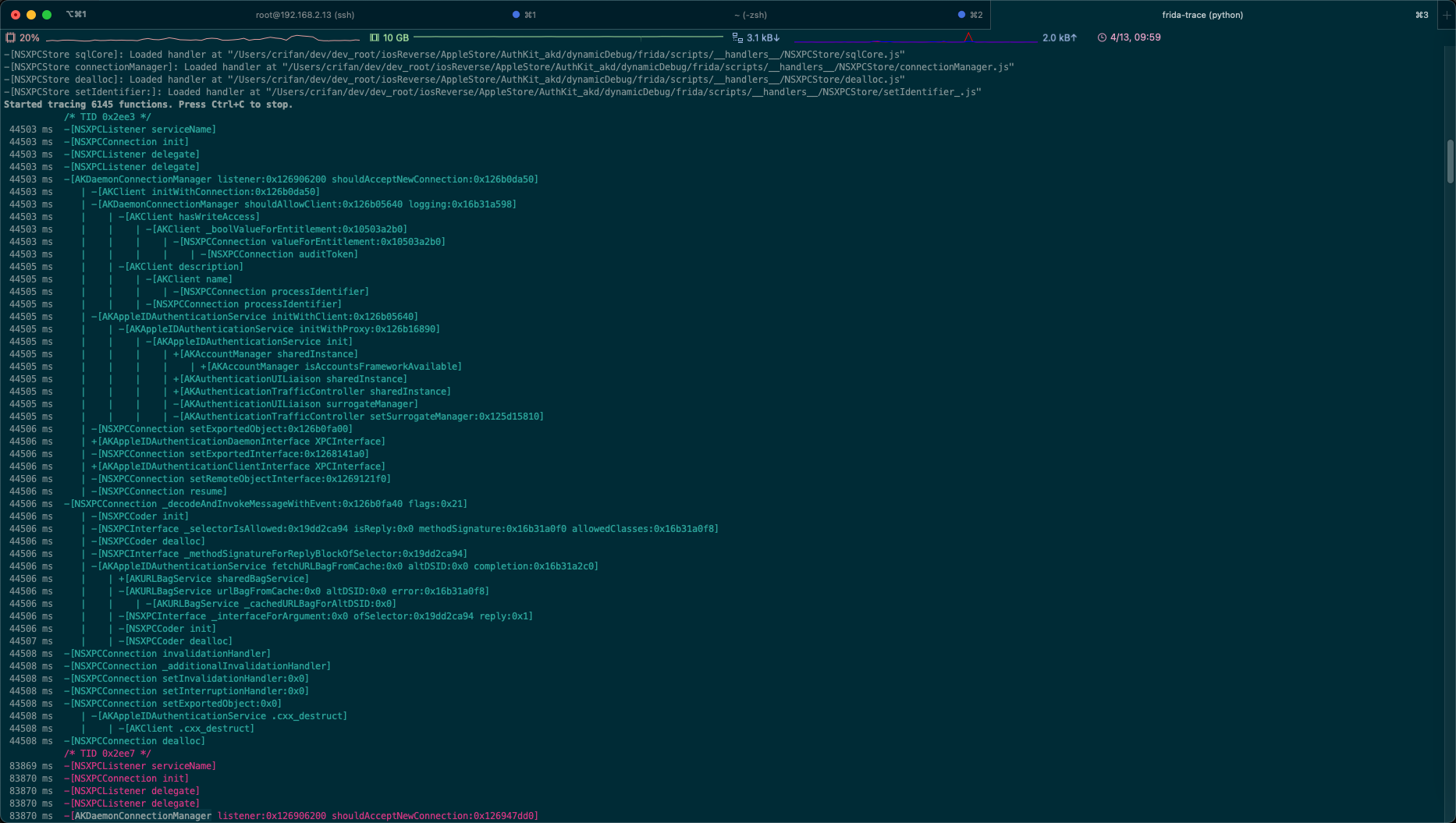
Task: Click the '-[AKClient hasWriteAccess]' line
Action: point(190,217)
